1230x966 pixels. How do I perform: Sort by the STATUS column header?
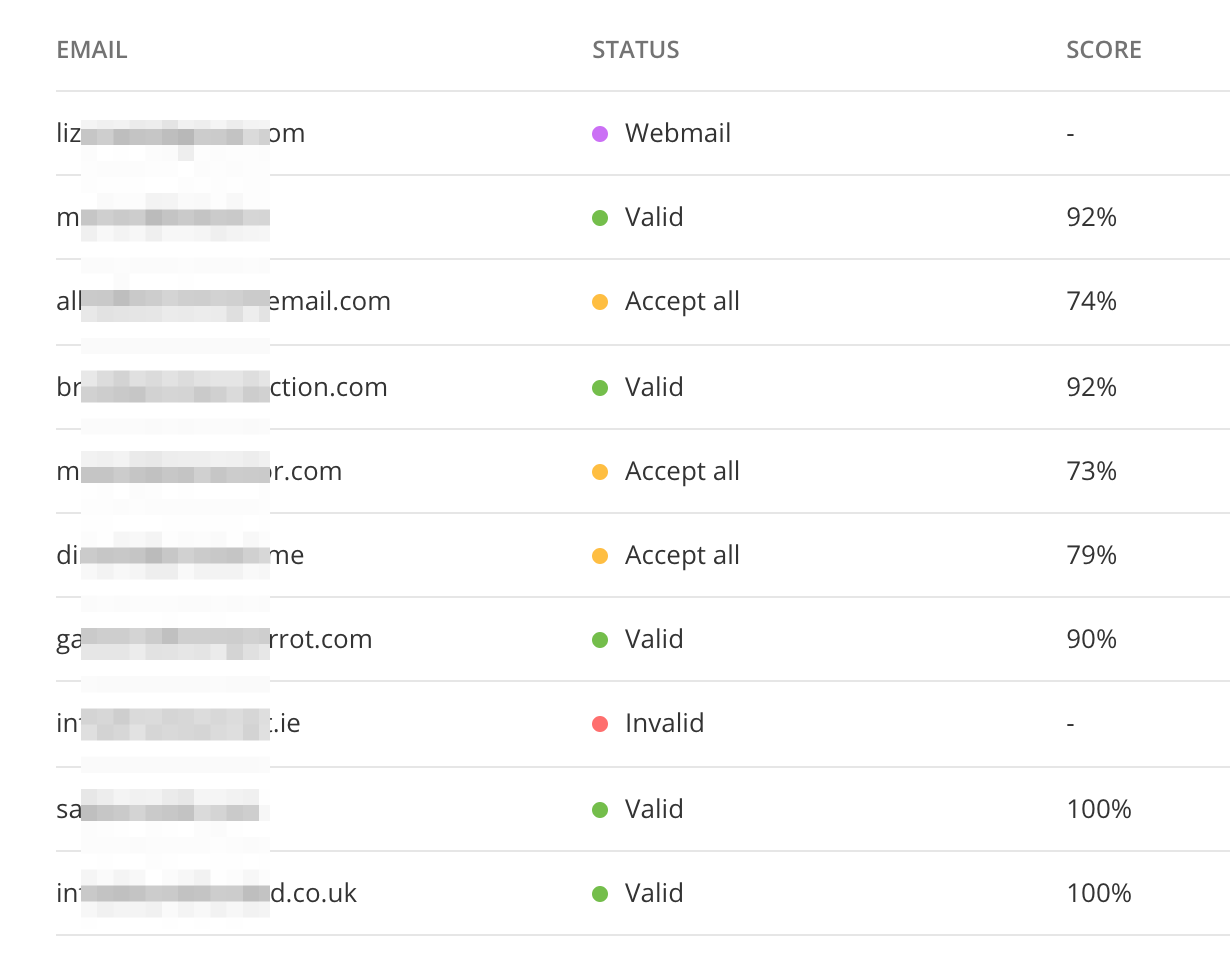tap(635, 49)
